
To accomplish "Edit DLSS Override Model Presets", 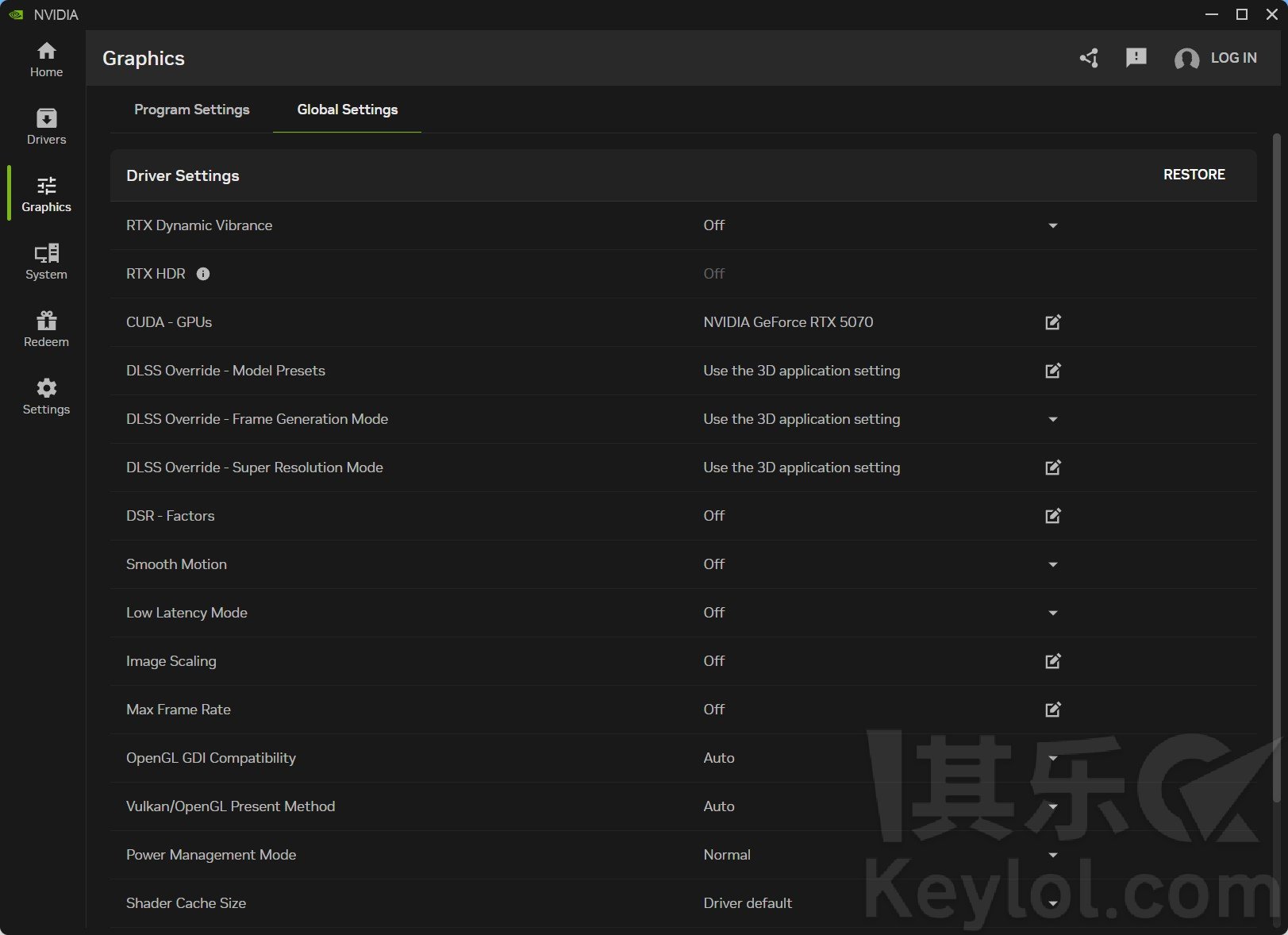I will click(x=1053, y=371).
